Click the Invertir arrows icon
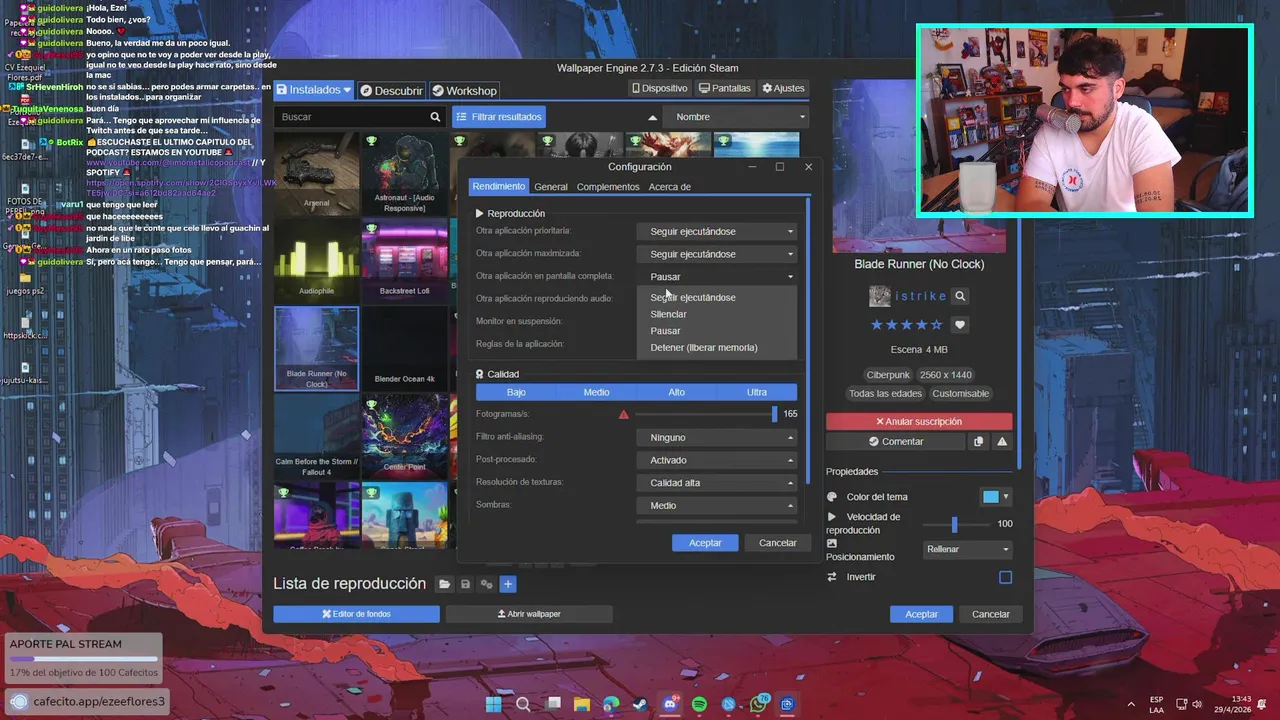The image size is (1280, 720). click(x=832, y=577)
